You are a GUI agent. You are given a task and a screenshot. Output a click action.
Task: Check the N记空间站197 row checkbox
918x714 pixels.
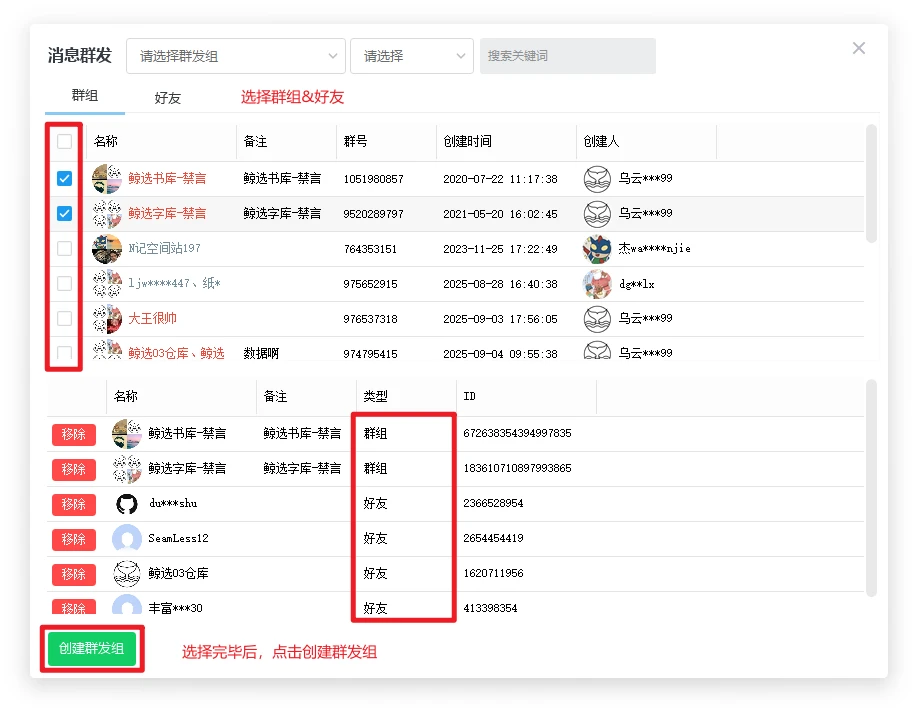pyautogui.click(x=65, y=249)
